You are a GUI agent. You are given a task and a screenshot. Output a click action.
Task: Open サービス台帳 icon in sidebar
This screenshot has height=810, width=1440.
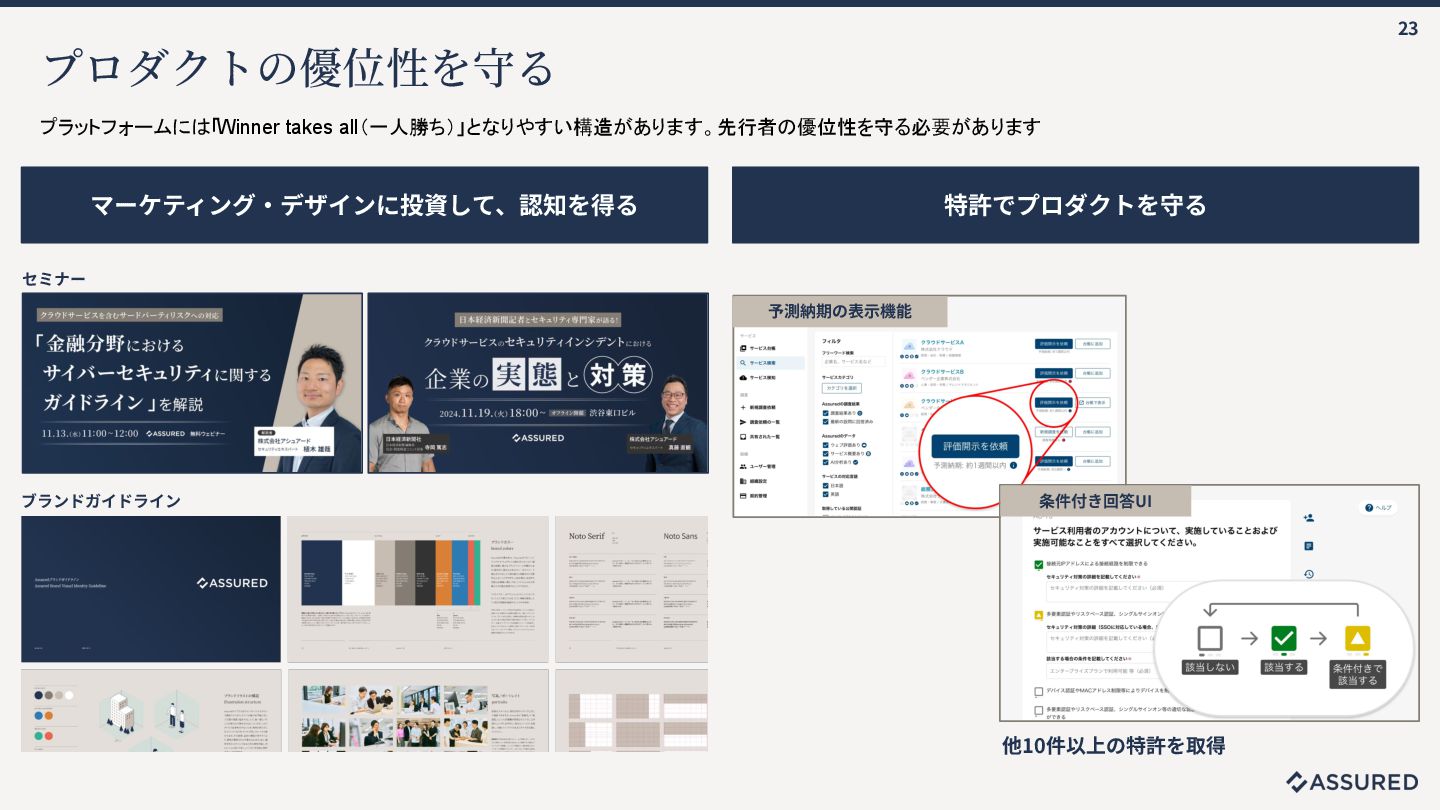click(743, 348)
